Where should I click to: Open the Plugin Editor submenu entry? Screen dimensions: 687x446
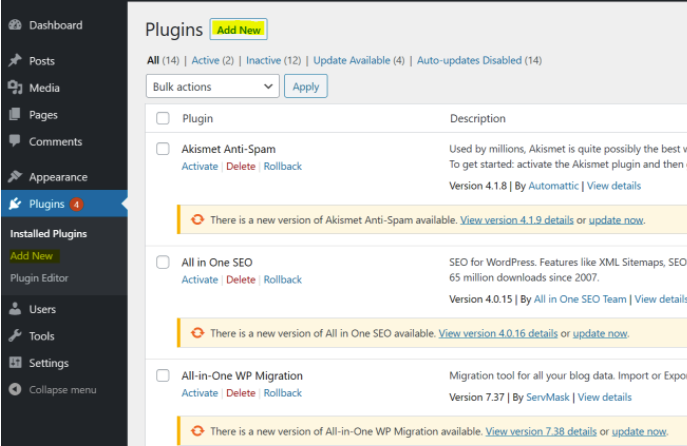39,278
